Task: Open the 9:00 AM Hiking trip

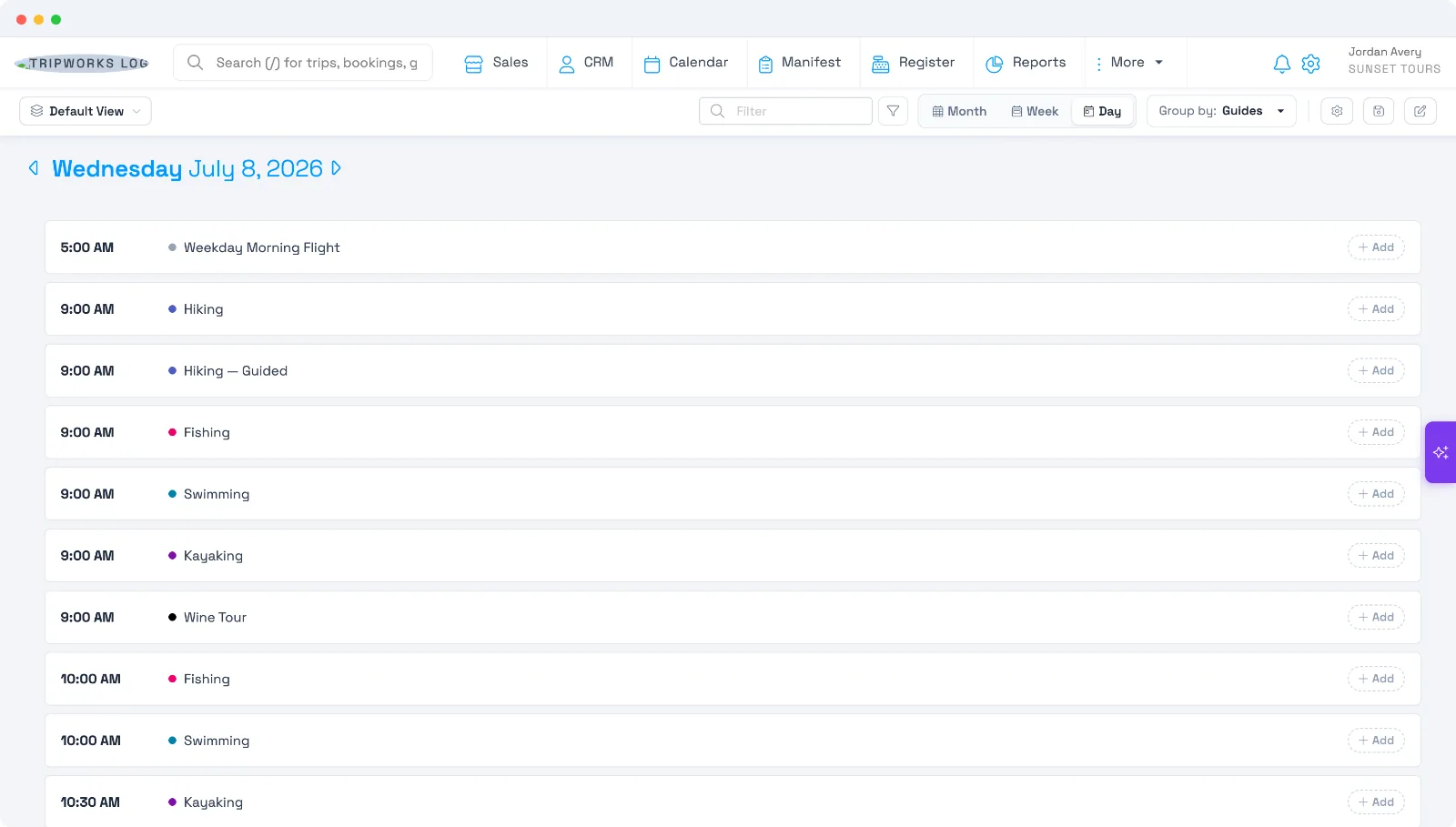Action: coord(203,309)
